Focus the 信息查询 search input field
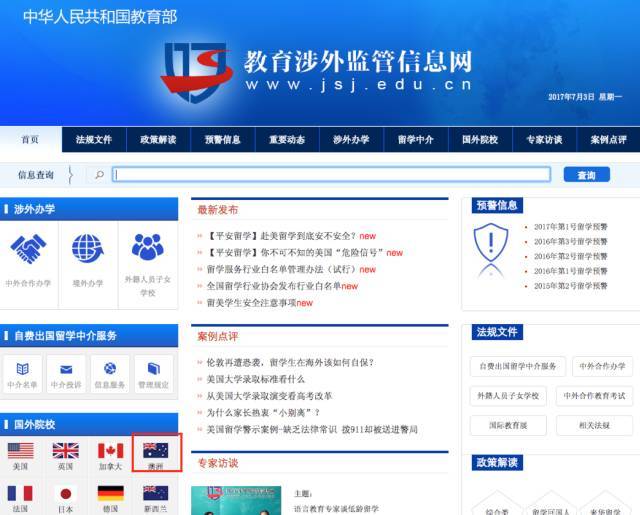This screenshot has width=640, height=515. (x=330, y=174)
